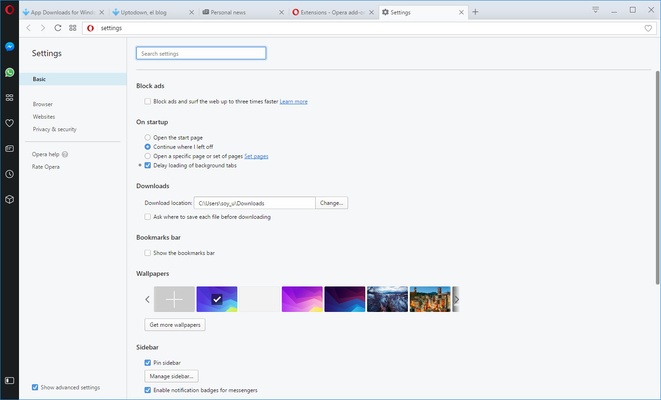Open Extensions cube icon in sidebar
661x400 pixels.
pyautogui.click(x=9, y=199)
